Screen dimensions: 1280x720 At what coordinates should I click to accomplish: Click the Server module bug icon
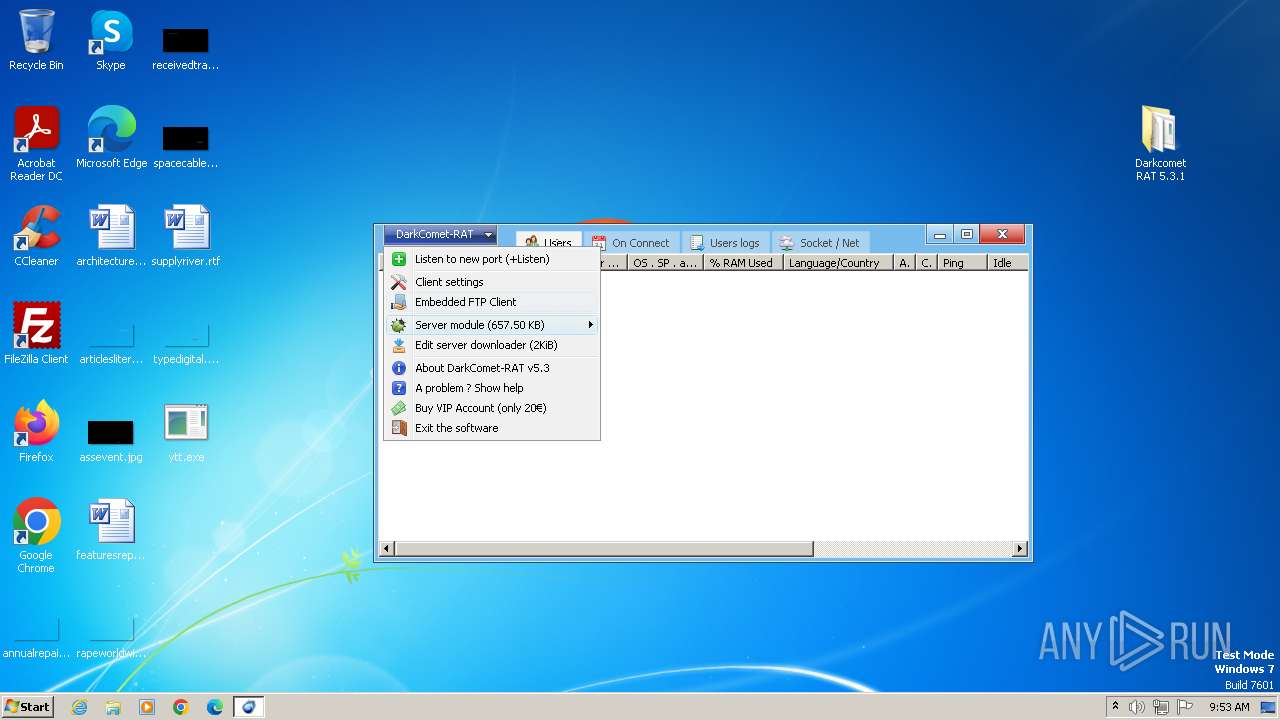tap(399, 325)
